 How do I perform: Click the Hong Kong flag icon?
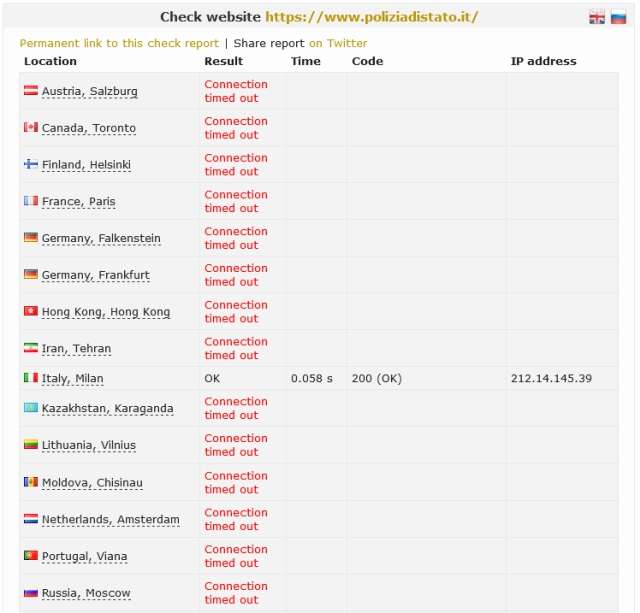click(x=31, y=312)
